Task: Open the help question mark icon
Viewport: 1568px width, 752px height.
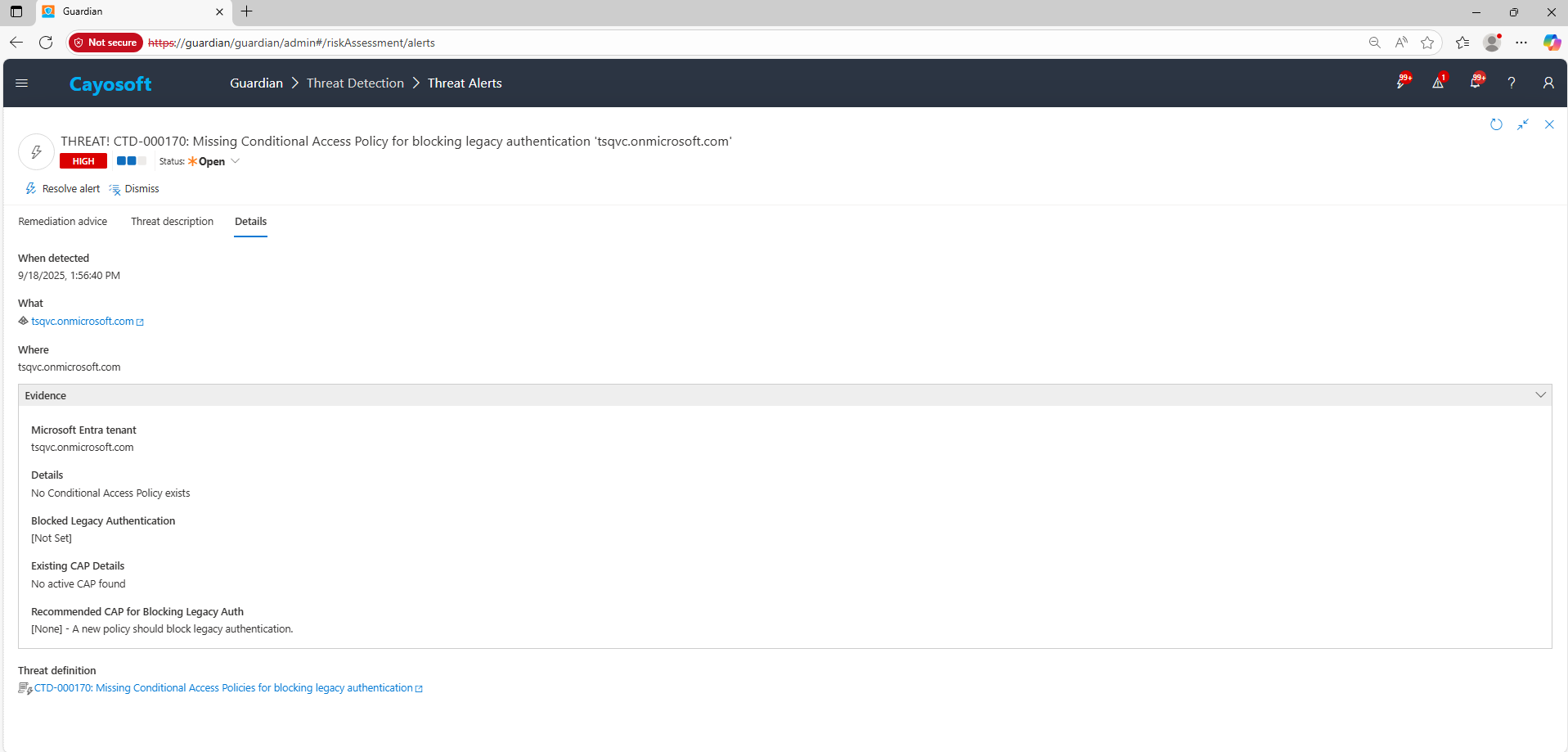Action: point(1512,83)
